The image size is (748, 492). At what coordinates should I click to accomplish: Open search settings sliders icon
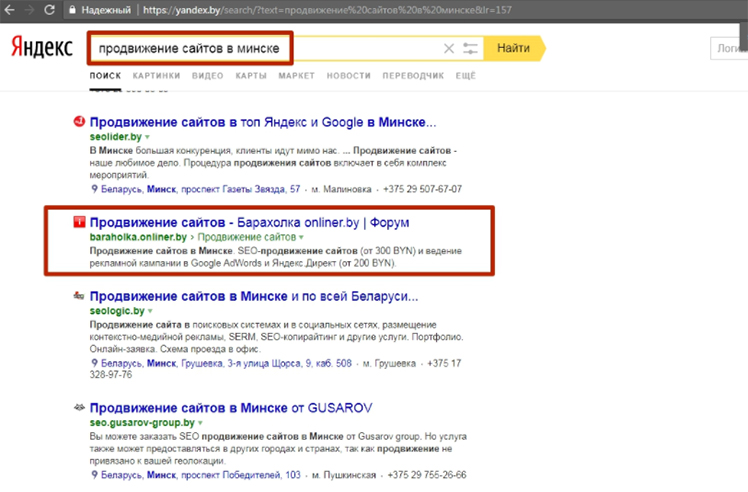470,48
